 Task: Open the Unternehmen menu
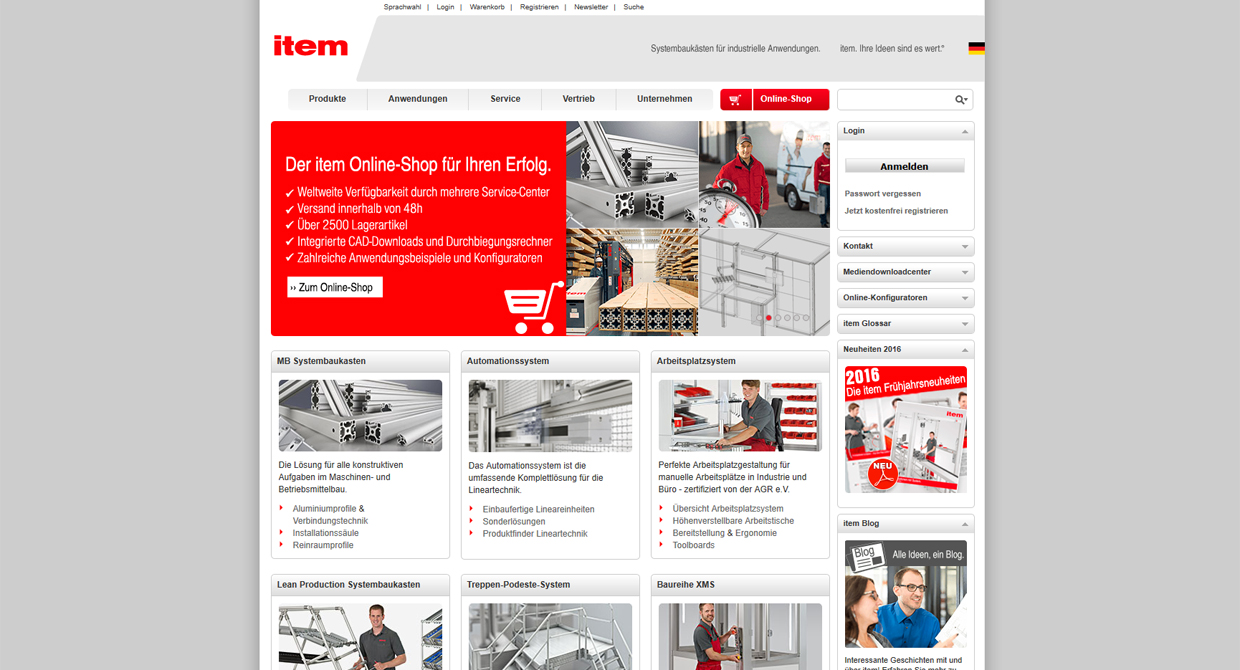coord(665,99)
